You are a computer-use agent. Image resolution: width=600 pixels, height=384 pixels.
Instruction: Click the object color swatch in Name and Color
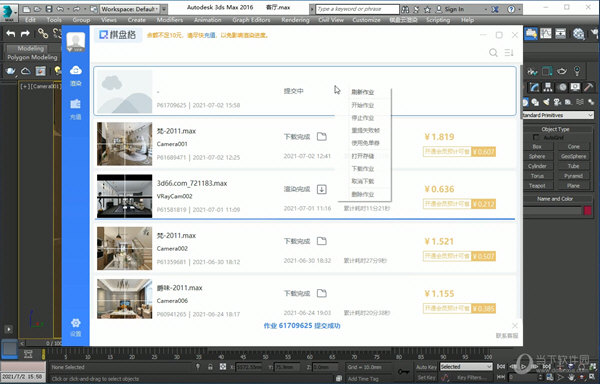[588, 210]
